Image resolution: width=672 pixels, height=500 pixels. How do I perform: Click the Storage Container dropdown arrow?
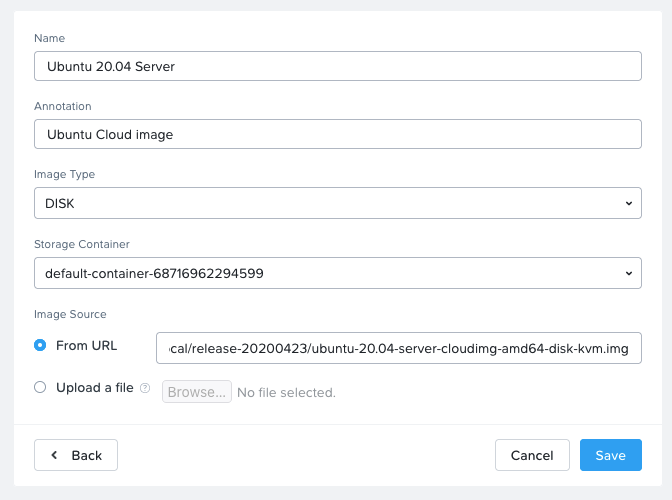coord(628,273)
